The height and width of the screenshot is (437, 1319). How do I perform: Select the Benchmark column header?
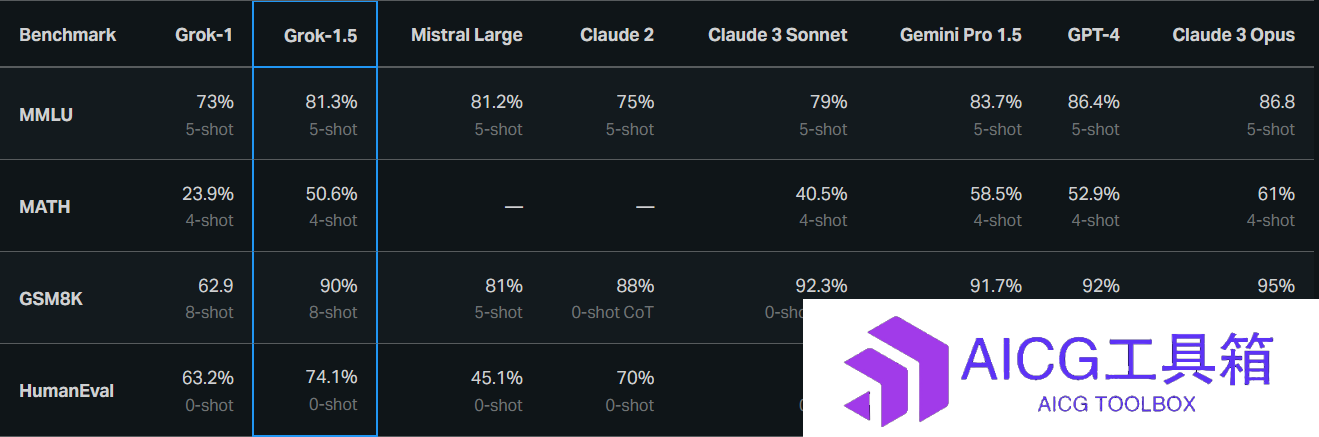pyautogui.click(x=68, y=35)
